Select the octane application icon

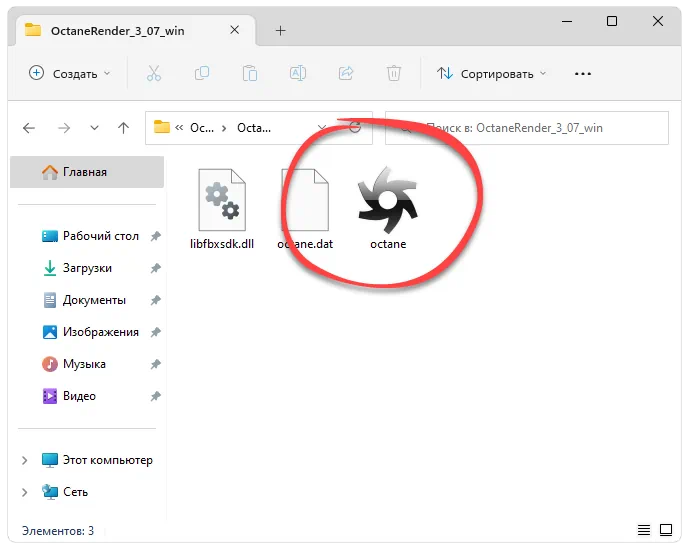(x=388, y=200)
